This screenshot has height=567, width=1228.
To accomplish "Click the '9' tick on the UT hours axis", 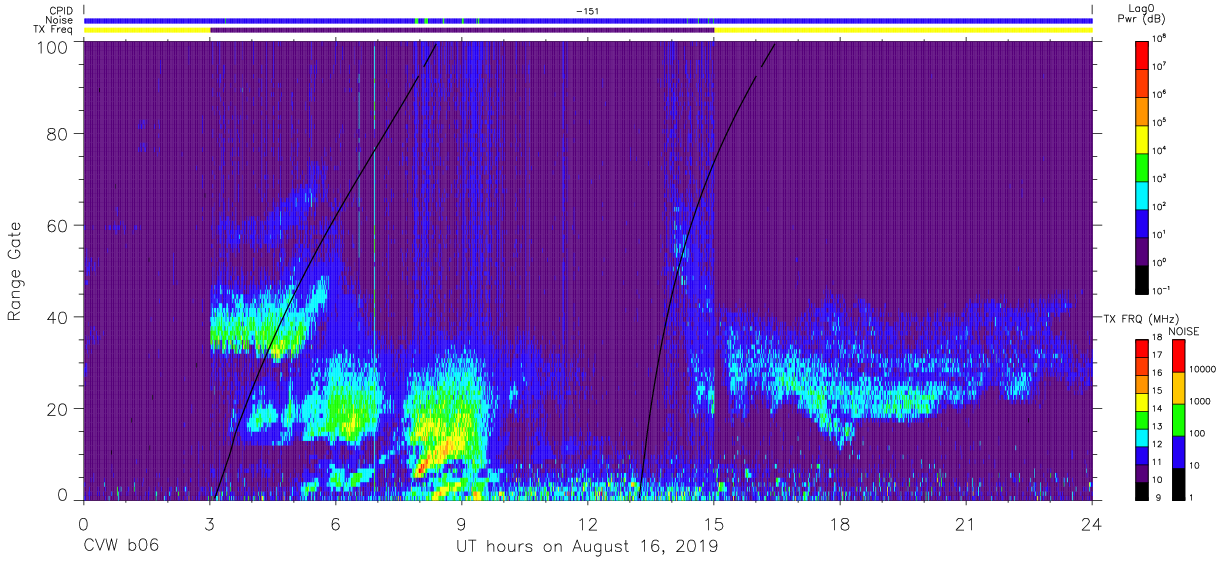I will click(462, 523).
